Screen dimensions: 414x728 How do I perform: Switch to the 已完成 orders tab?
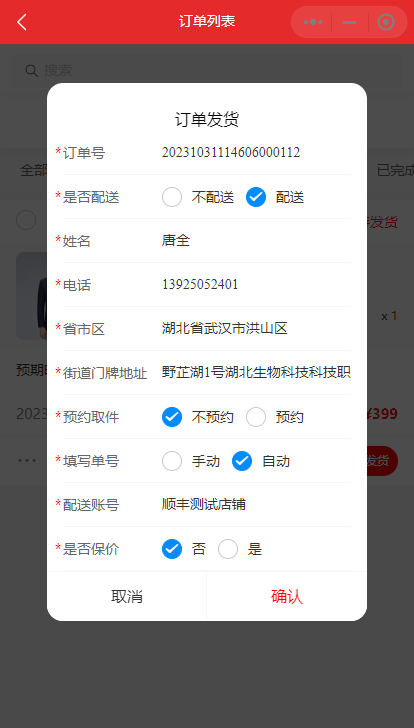point(395,170)
